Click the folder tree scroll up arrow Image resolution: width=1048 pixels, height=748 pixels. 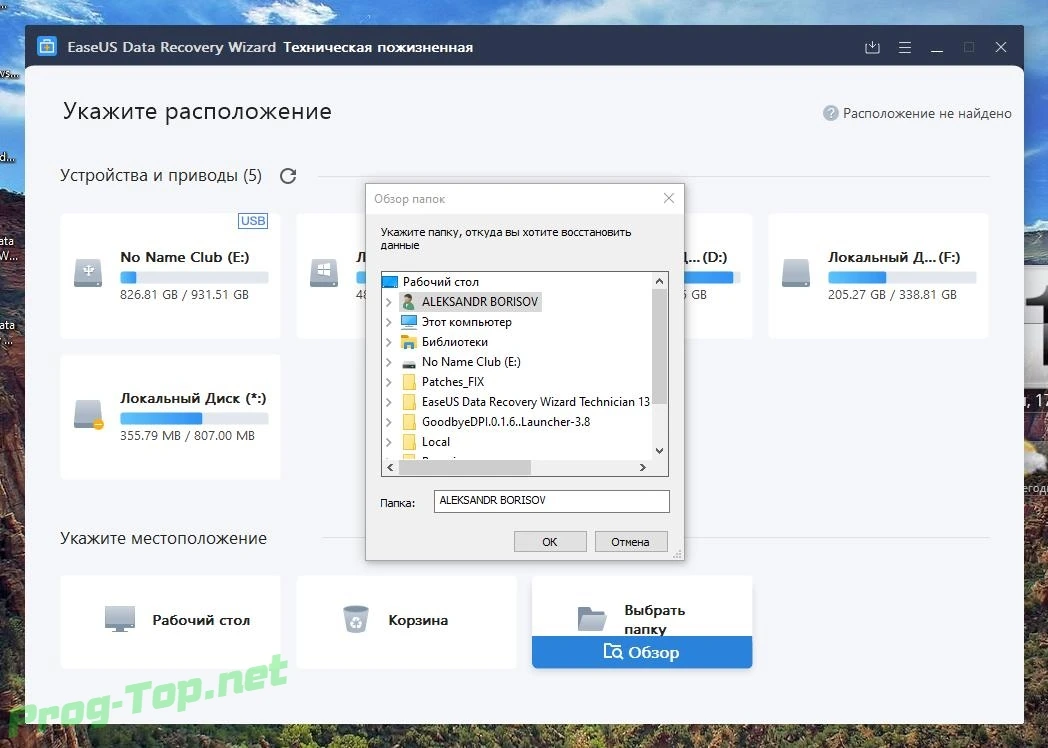659,281
